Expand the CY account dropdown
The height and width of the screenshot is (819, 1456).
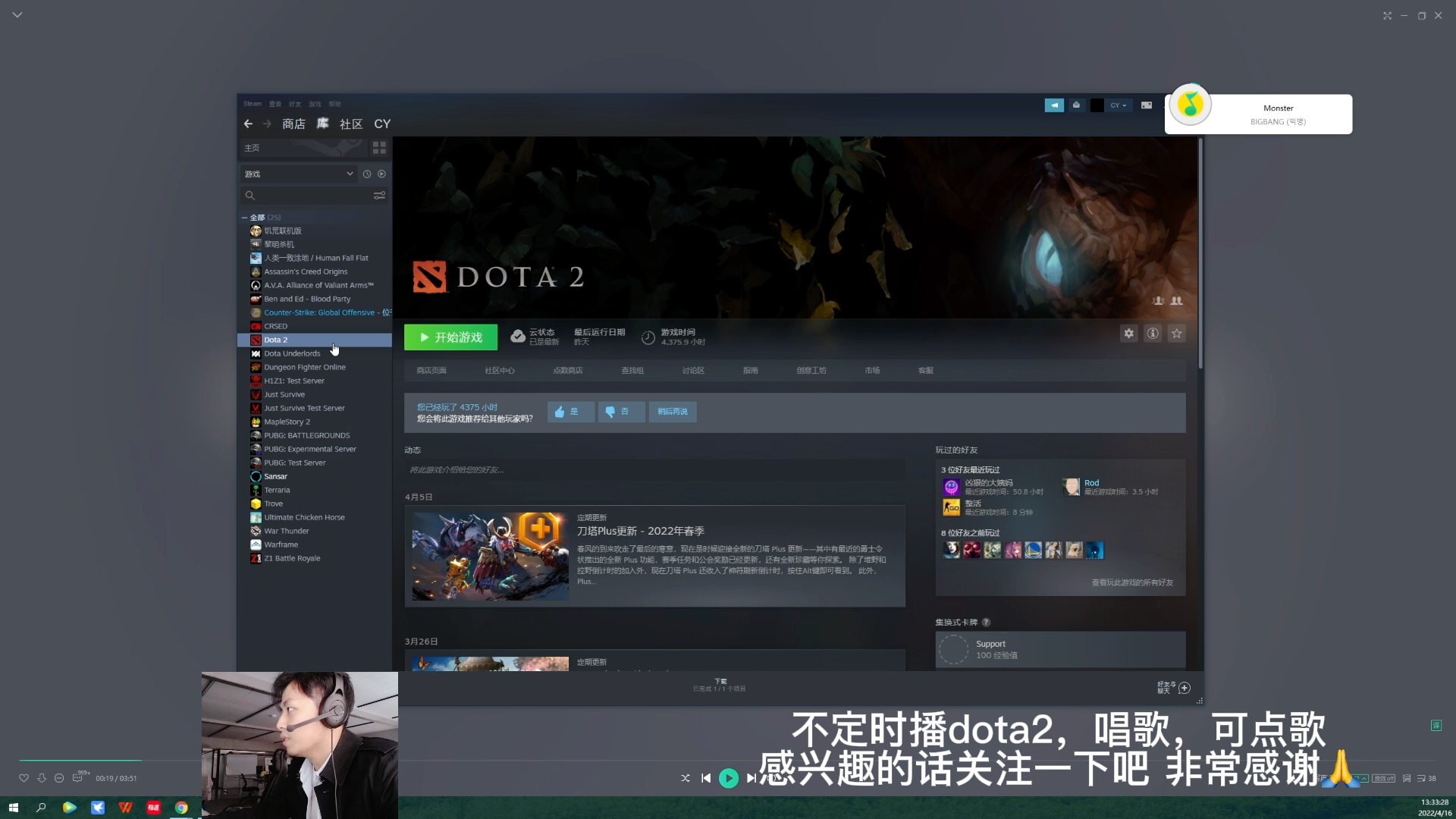point(1119,105)
